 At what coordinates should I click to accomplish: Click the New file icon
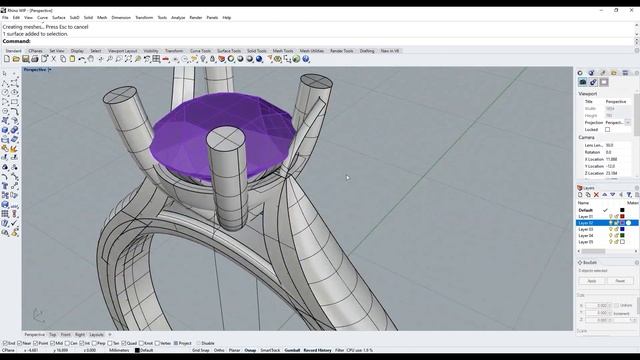point(7,59)
